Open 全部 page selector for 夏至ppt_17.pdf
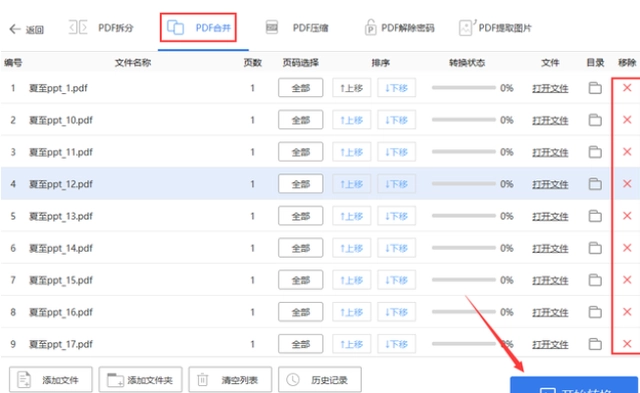This screenshot has height=393, width=640. [x=300, y=344]
